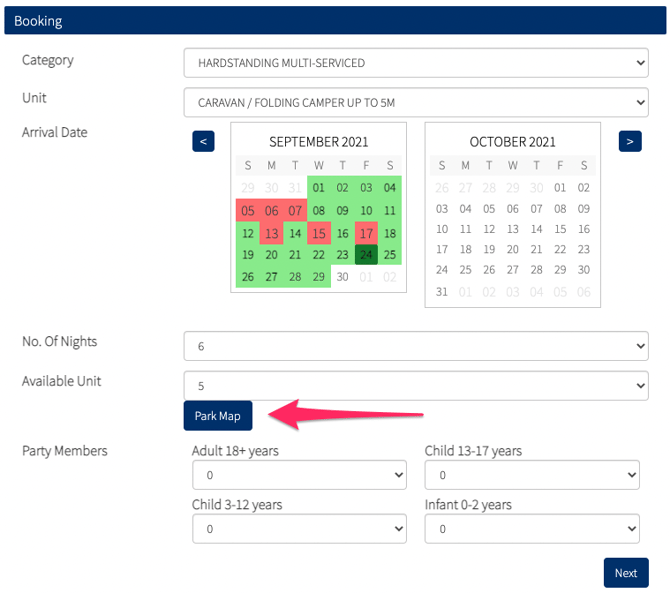Expand the Available Unit dropdown

(x=416, y=385)
